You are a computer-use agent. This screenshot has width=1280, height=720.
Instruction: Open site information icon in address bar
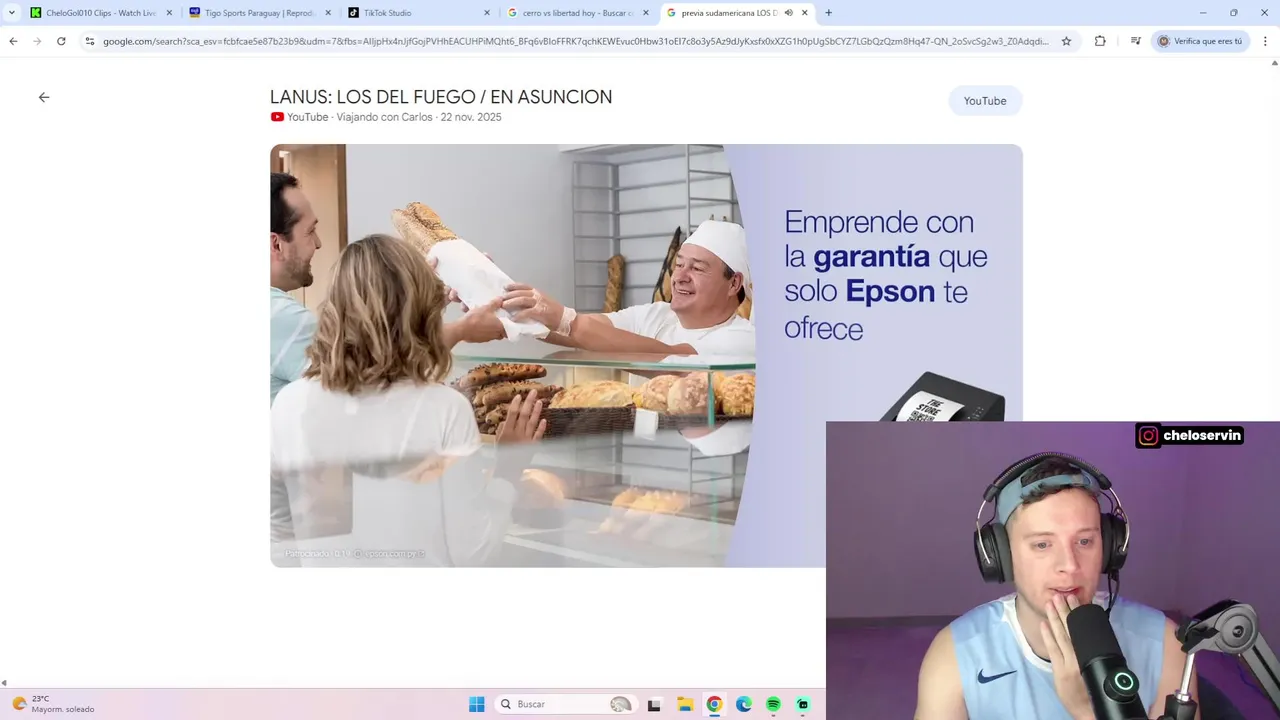(x=90, y=41)
